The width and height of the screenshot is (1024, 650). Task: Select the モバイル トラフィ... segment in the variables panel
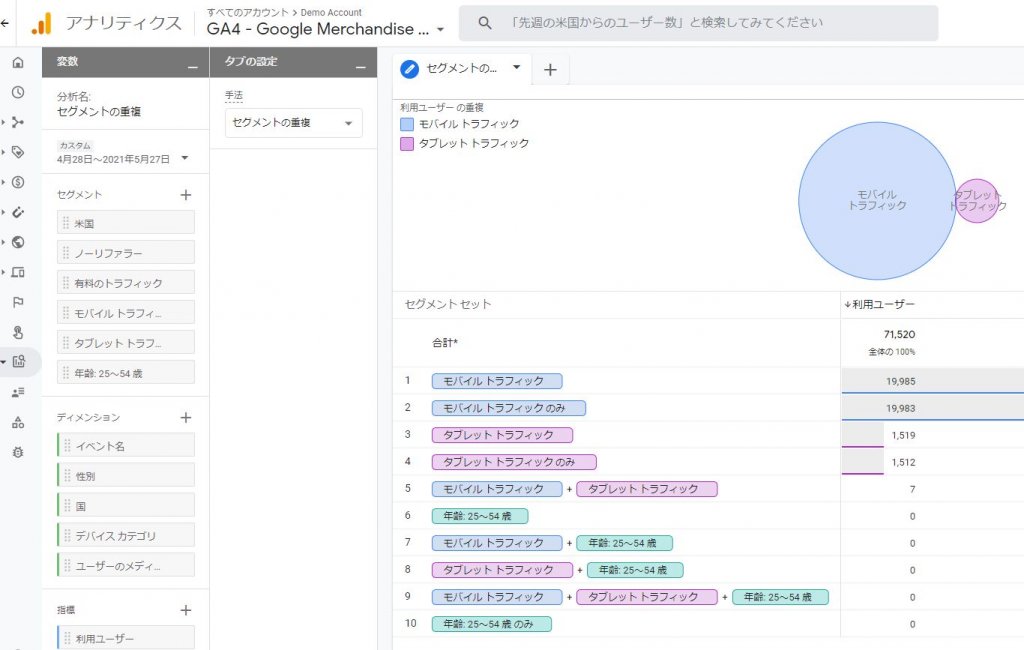(126, 313)
